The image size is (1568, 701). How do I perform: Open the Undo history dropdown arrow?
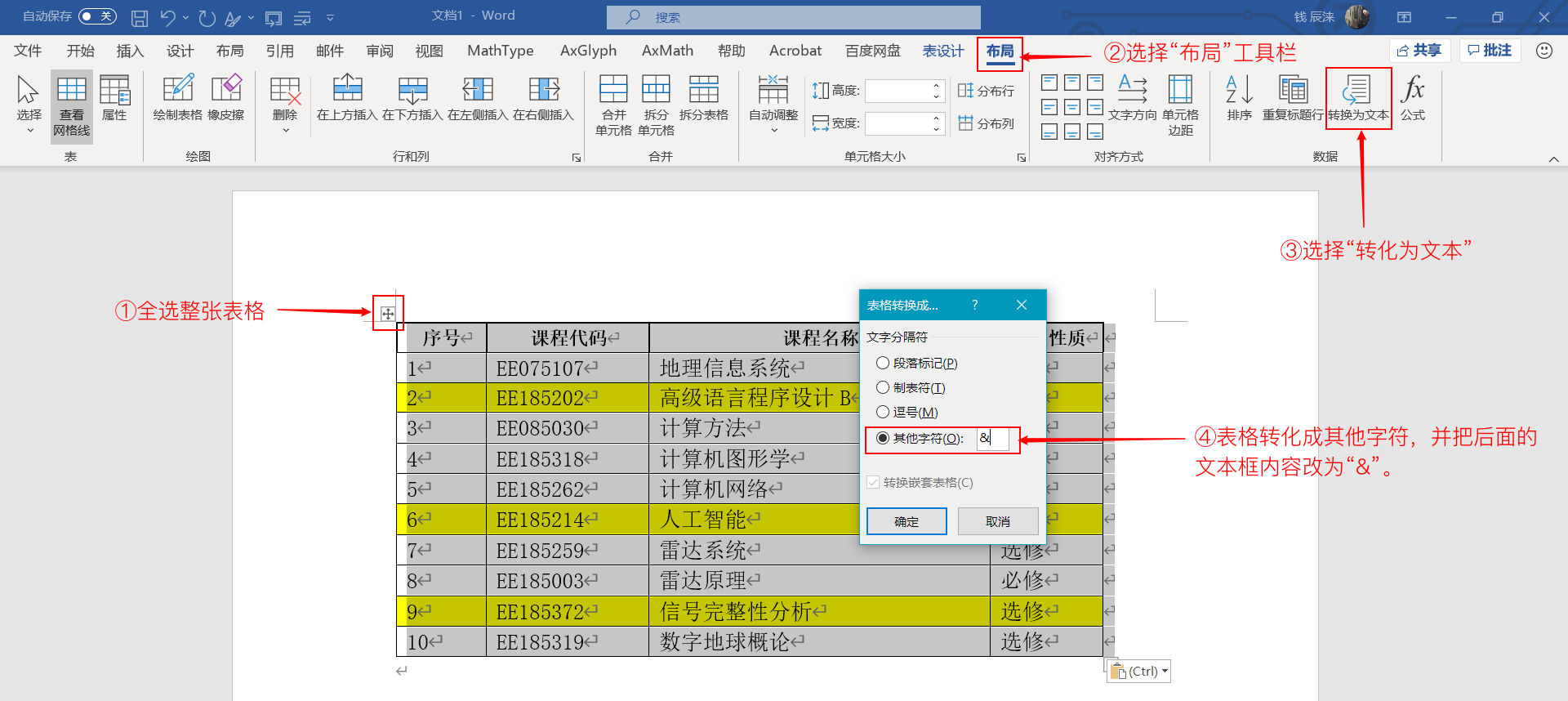click(x=186, y=17)
